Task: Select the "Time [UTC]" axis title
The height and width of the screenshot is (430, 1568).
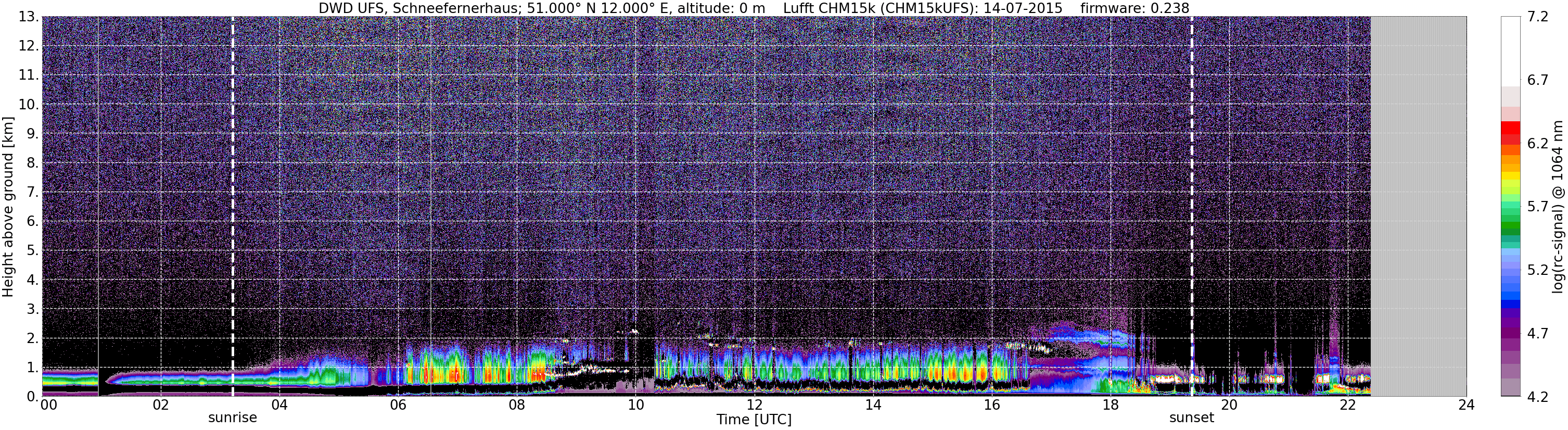Action: (754, 420)
